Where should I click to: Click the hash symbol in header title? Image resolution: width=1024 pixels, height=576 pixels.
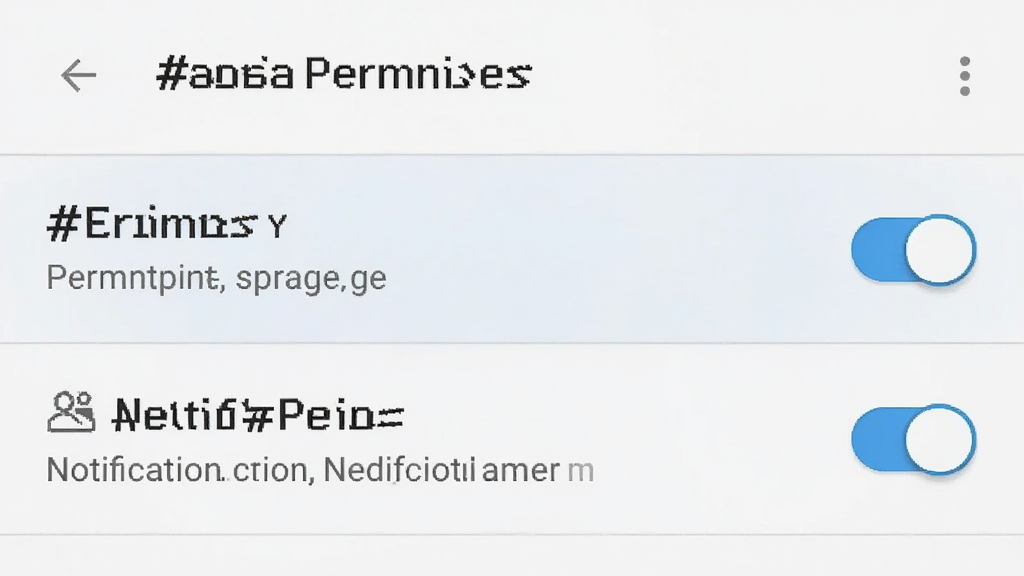pos(172,73)
